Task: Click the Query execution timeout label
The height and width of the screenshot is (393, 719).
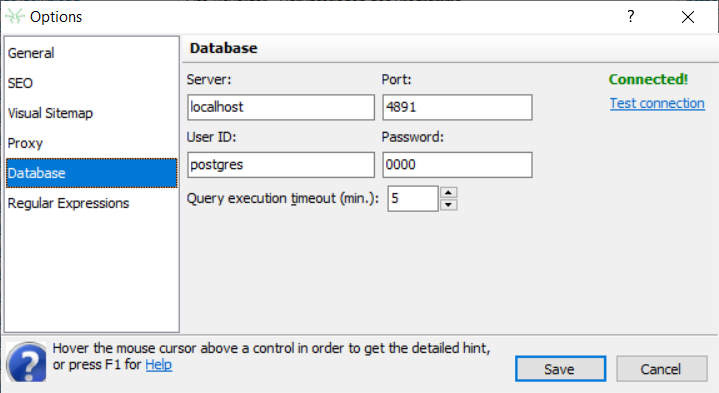Action: tap(283, 199)
